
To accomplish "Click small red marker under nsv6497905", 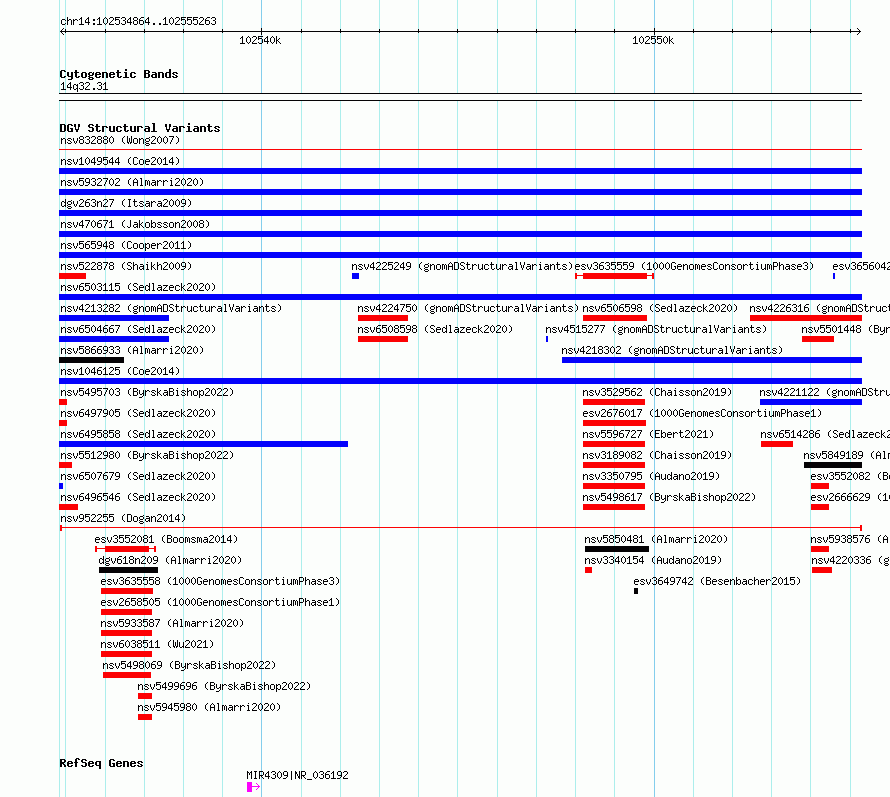I will (63, 423).
